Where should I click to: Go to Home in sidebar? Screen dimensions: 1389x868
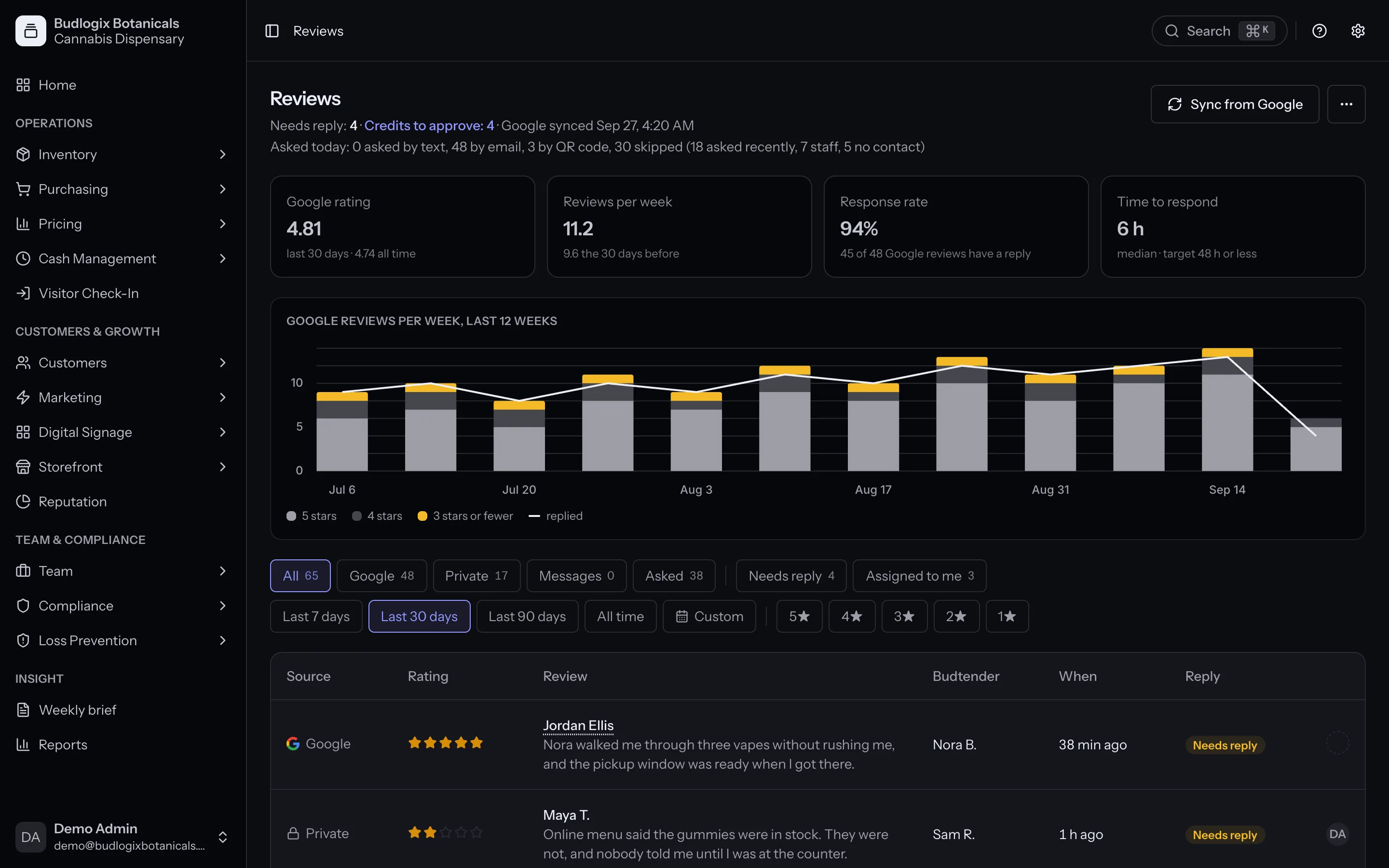(123, 85)
